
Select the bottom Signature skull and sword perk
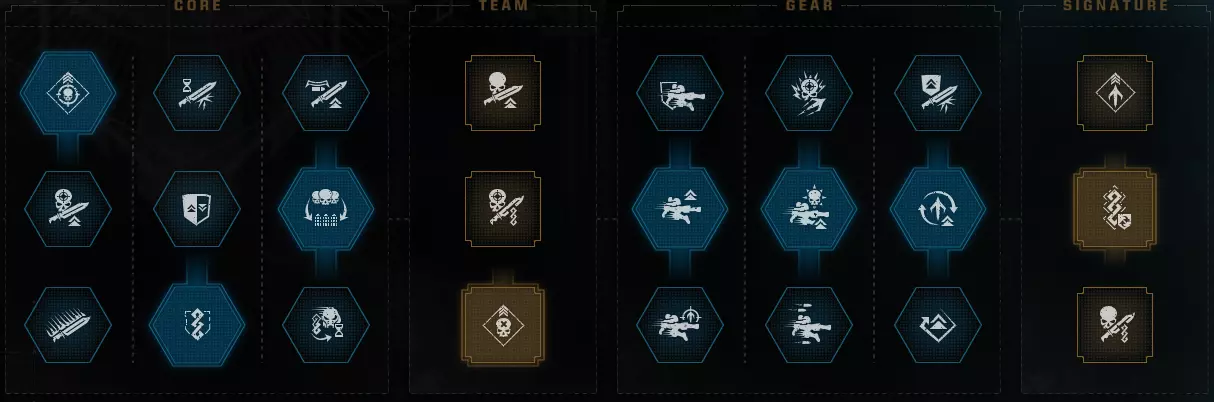point(1115,325)
